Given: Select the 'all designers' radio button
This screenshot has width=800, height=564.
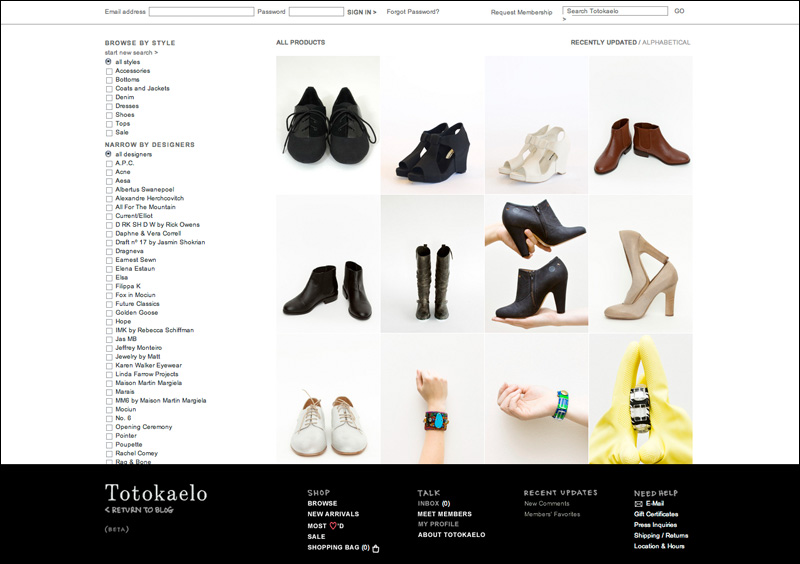Looking at the screenshot, I should (108, 154).
